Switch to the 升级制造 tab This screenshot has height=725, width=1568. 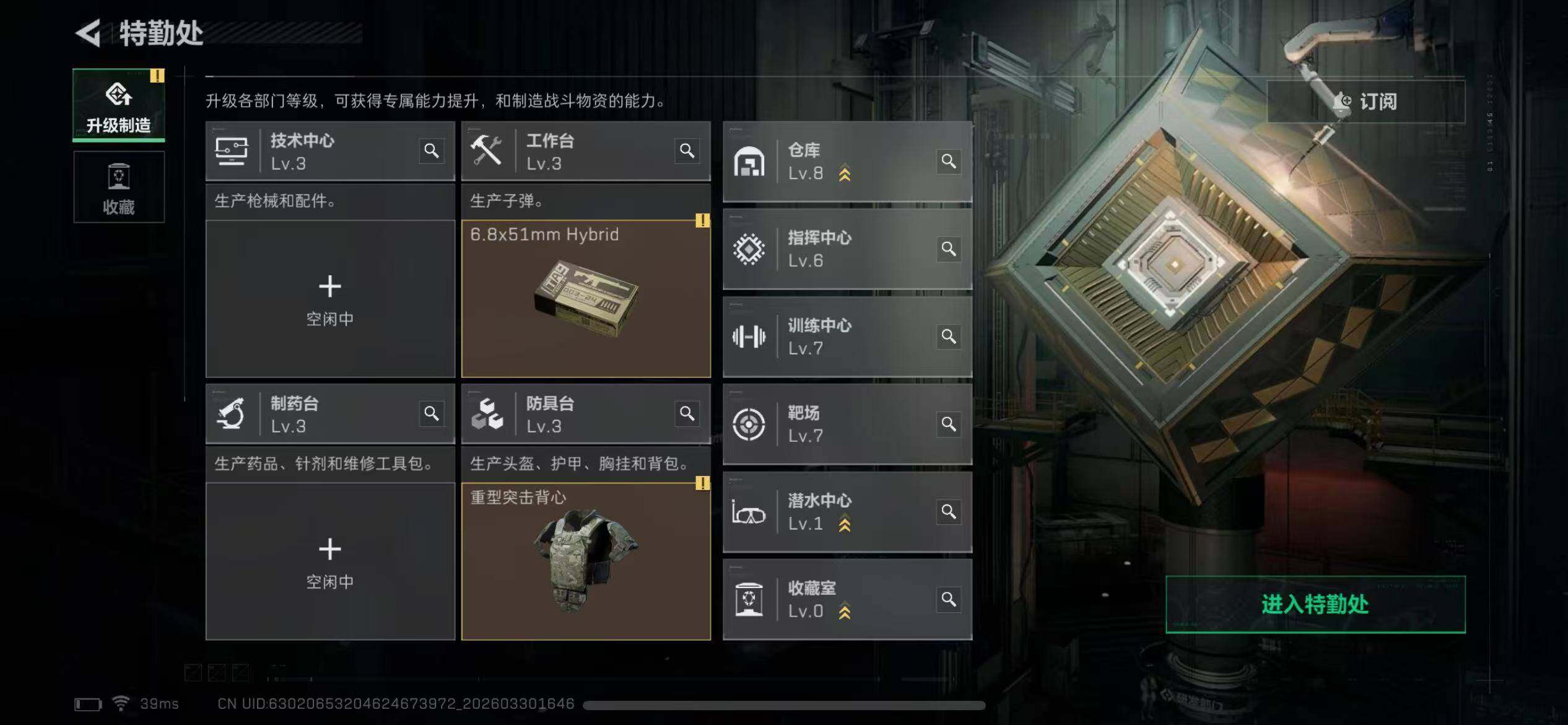(119, 105)
